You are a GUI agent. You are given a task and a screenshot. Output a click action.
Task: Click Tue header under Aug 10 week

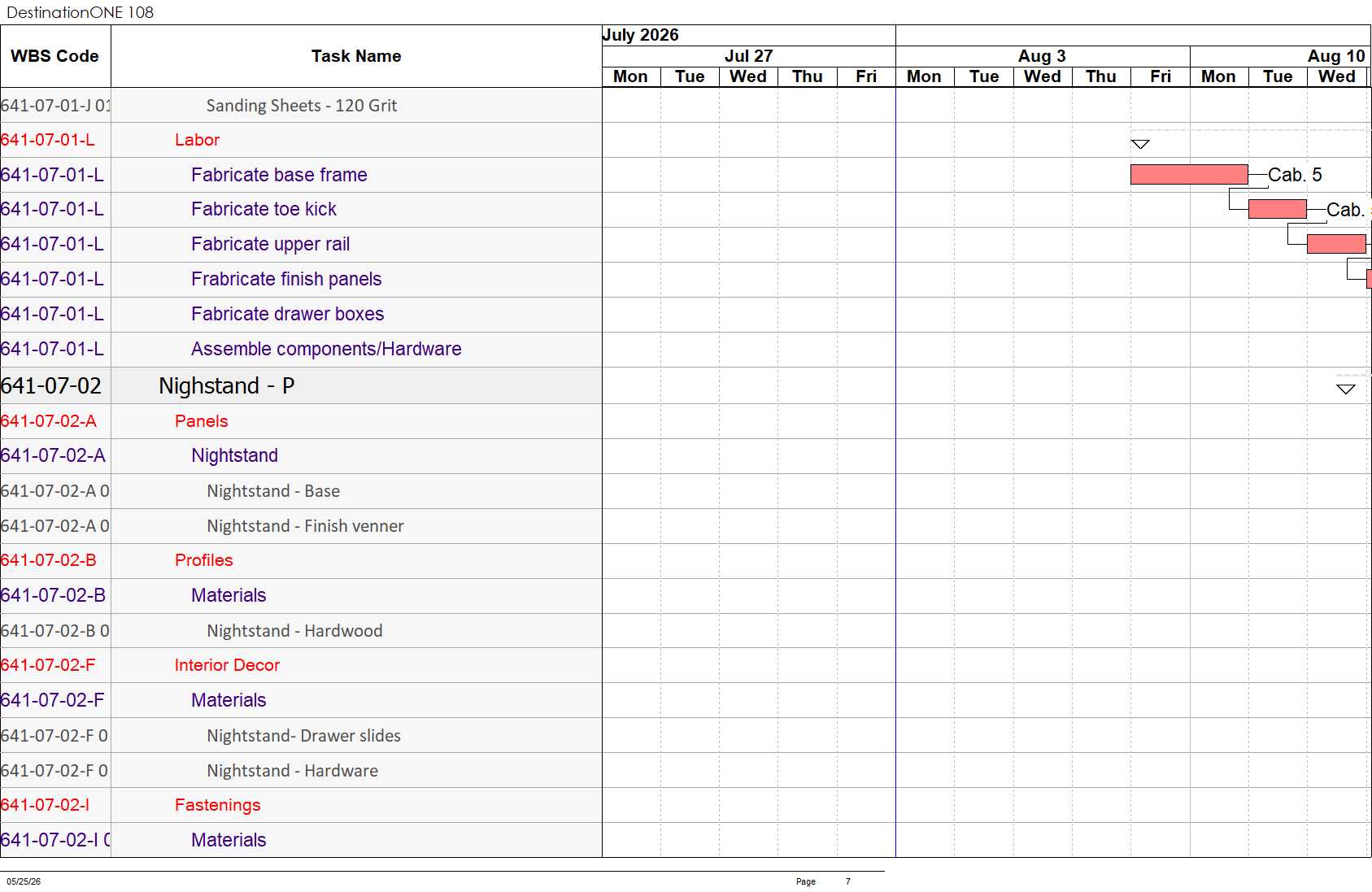(x=1278, y=76)
